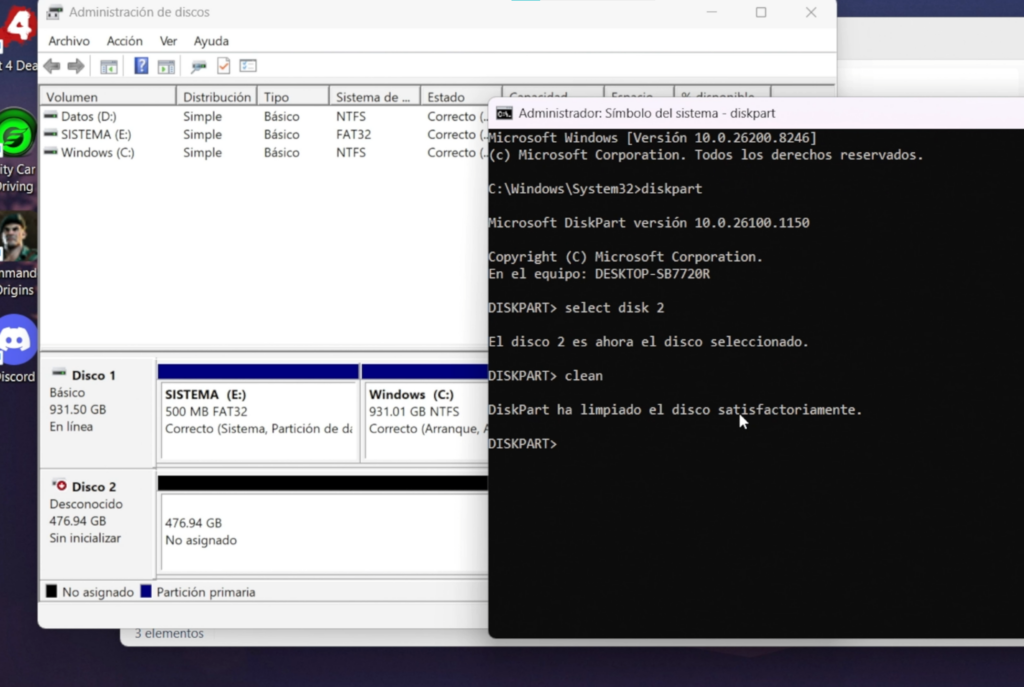Click the blue Partición primaria legend swatch
The image size is (1024, 687).
coord(146,592)
